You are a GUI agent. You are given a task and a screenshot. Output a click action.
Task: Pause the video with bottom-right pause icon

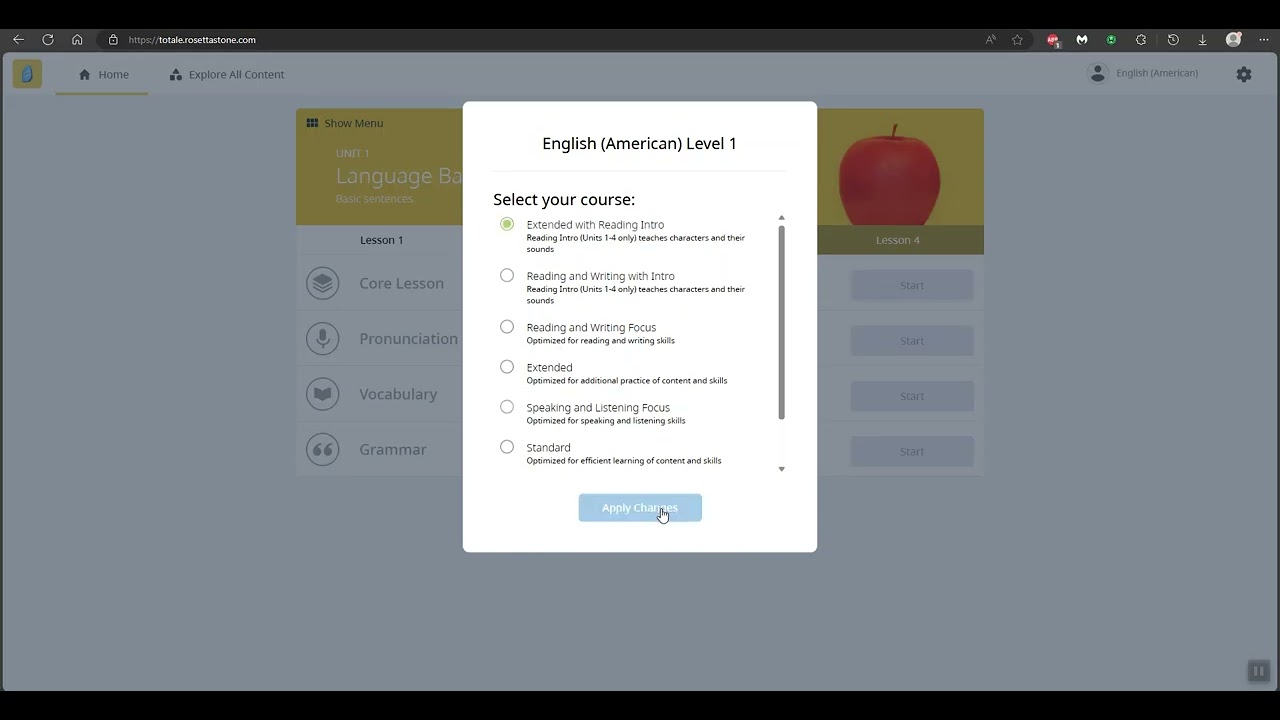1259,671
